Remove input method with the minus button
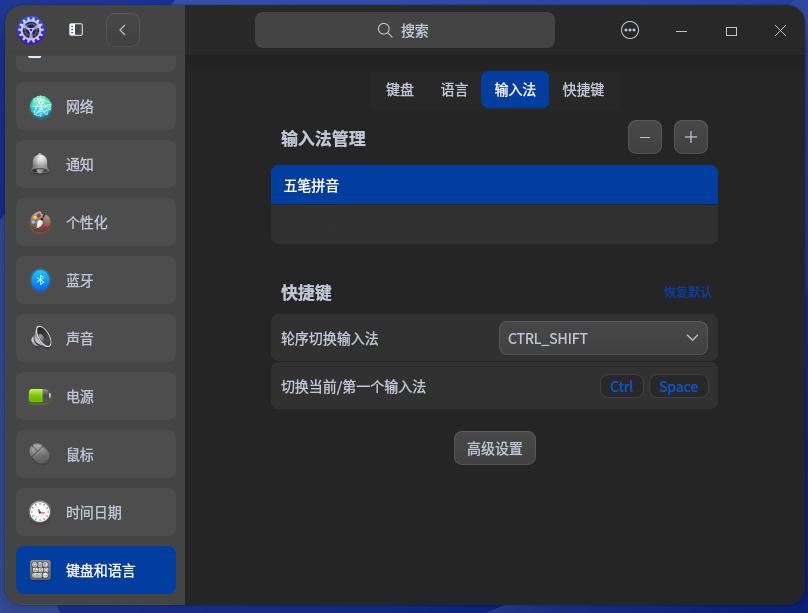The image size is (808, 613). click(644, 137)
